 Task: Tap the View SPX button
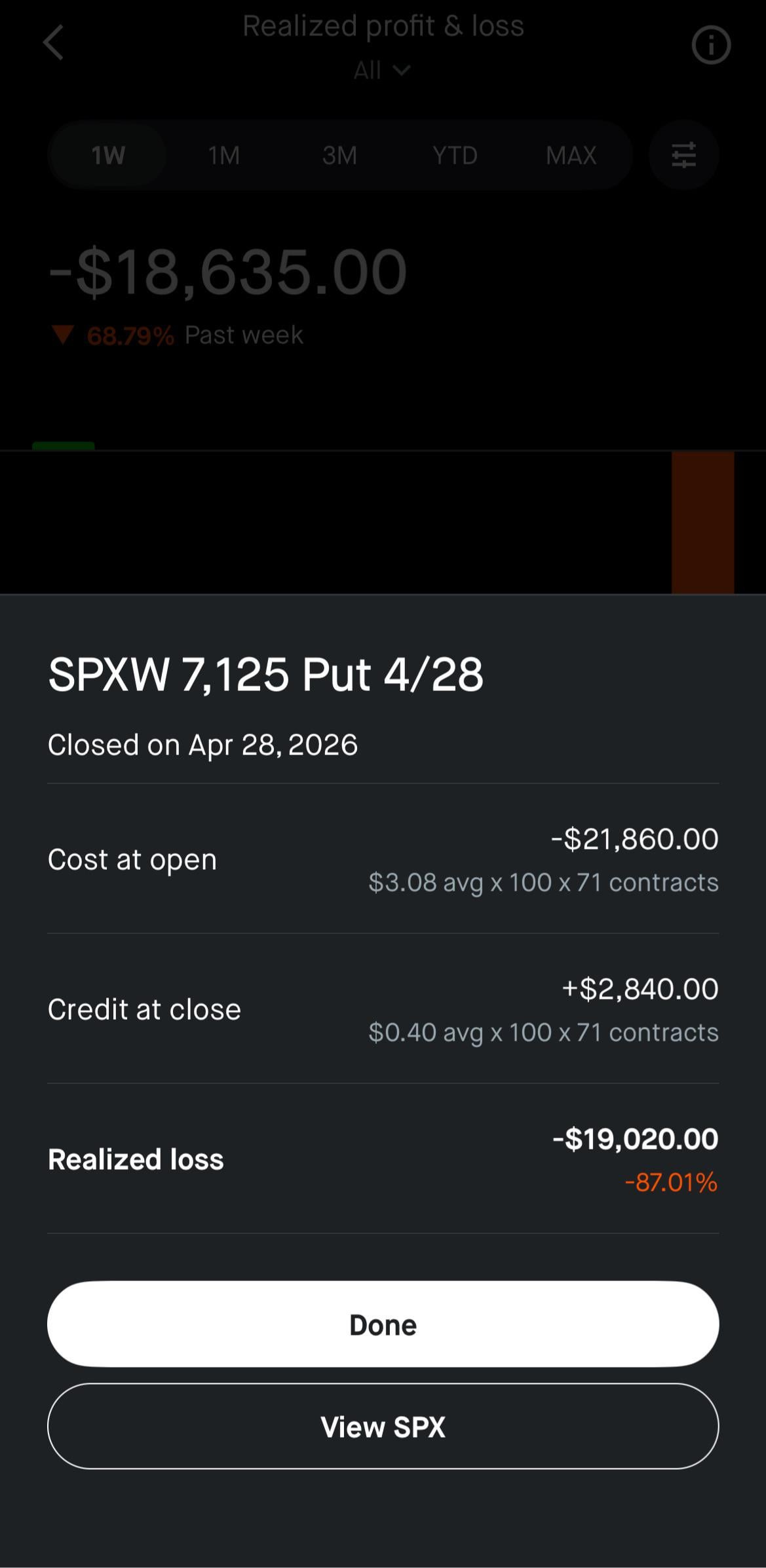(383, 1426)
